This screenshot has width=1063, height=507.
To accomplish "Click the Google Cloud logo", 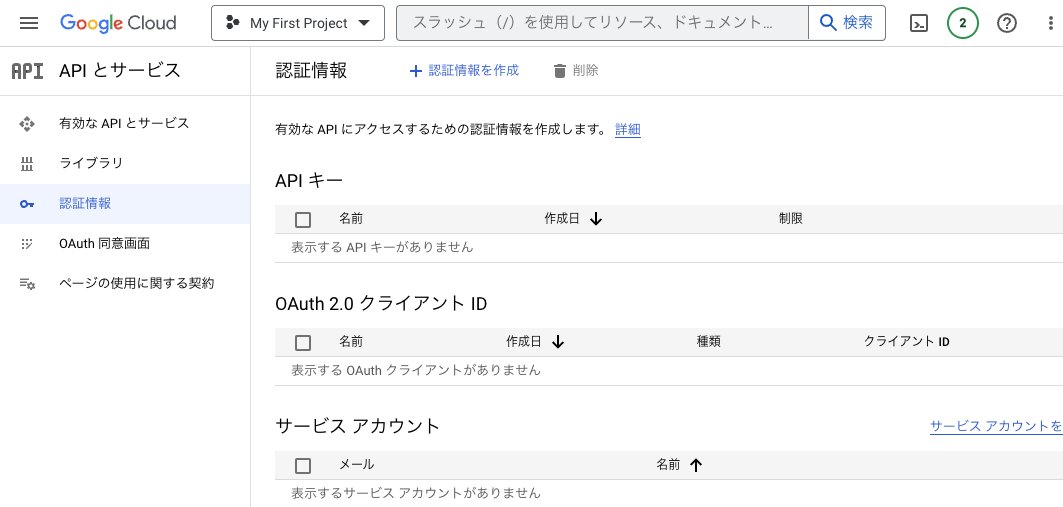I will point(118,23).
